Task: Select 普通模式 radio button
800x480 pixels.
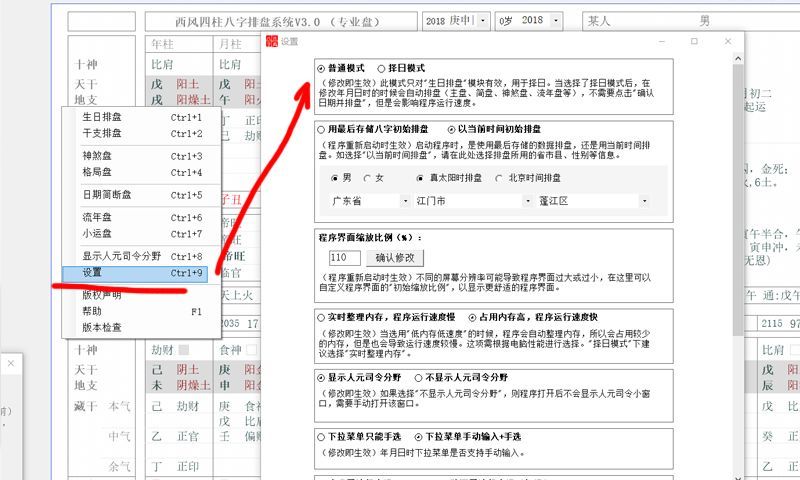Action: (x=321, y=68)
